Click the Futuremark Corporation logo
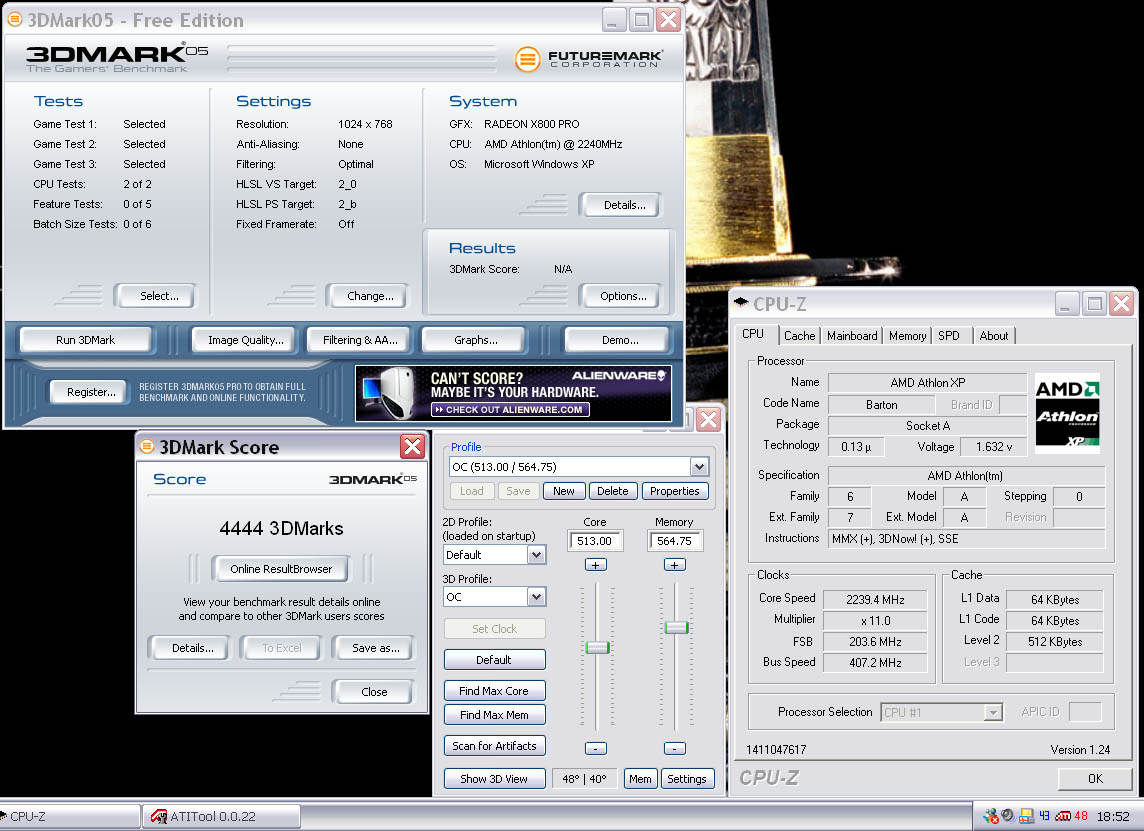 click(x=588, y=58)
